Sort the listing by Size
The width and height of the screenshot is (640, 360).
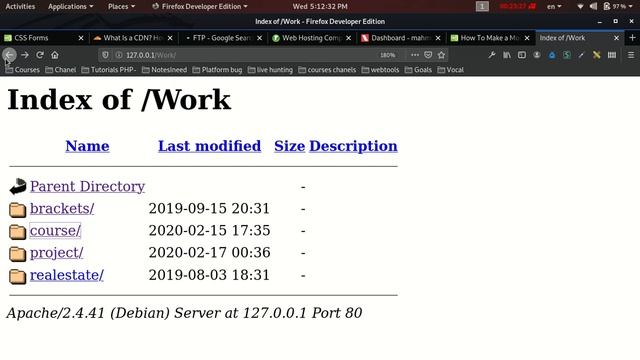tap(289, 146)
